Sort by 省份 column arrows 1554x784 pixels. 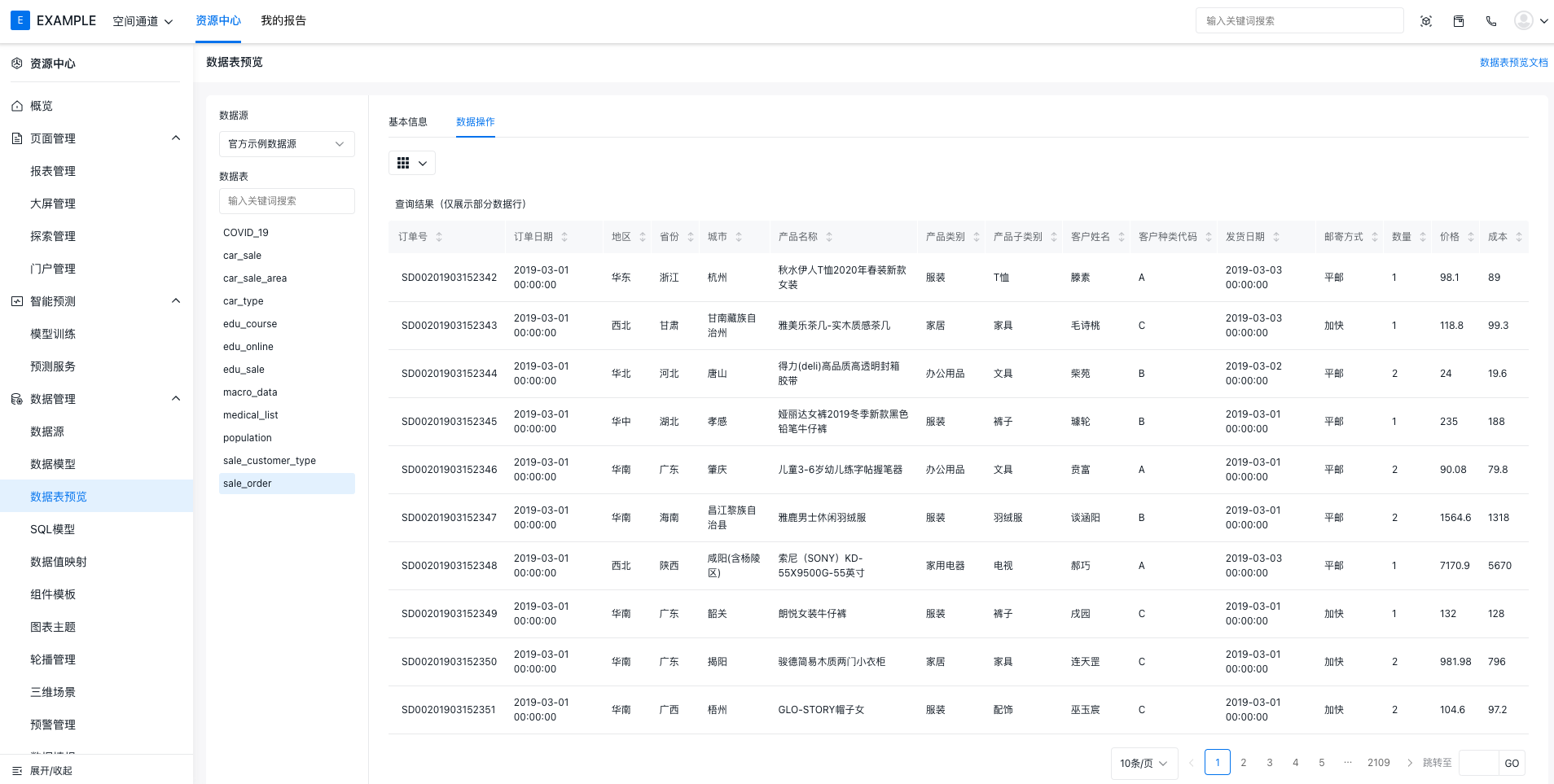point(691,237)
